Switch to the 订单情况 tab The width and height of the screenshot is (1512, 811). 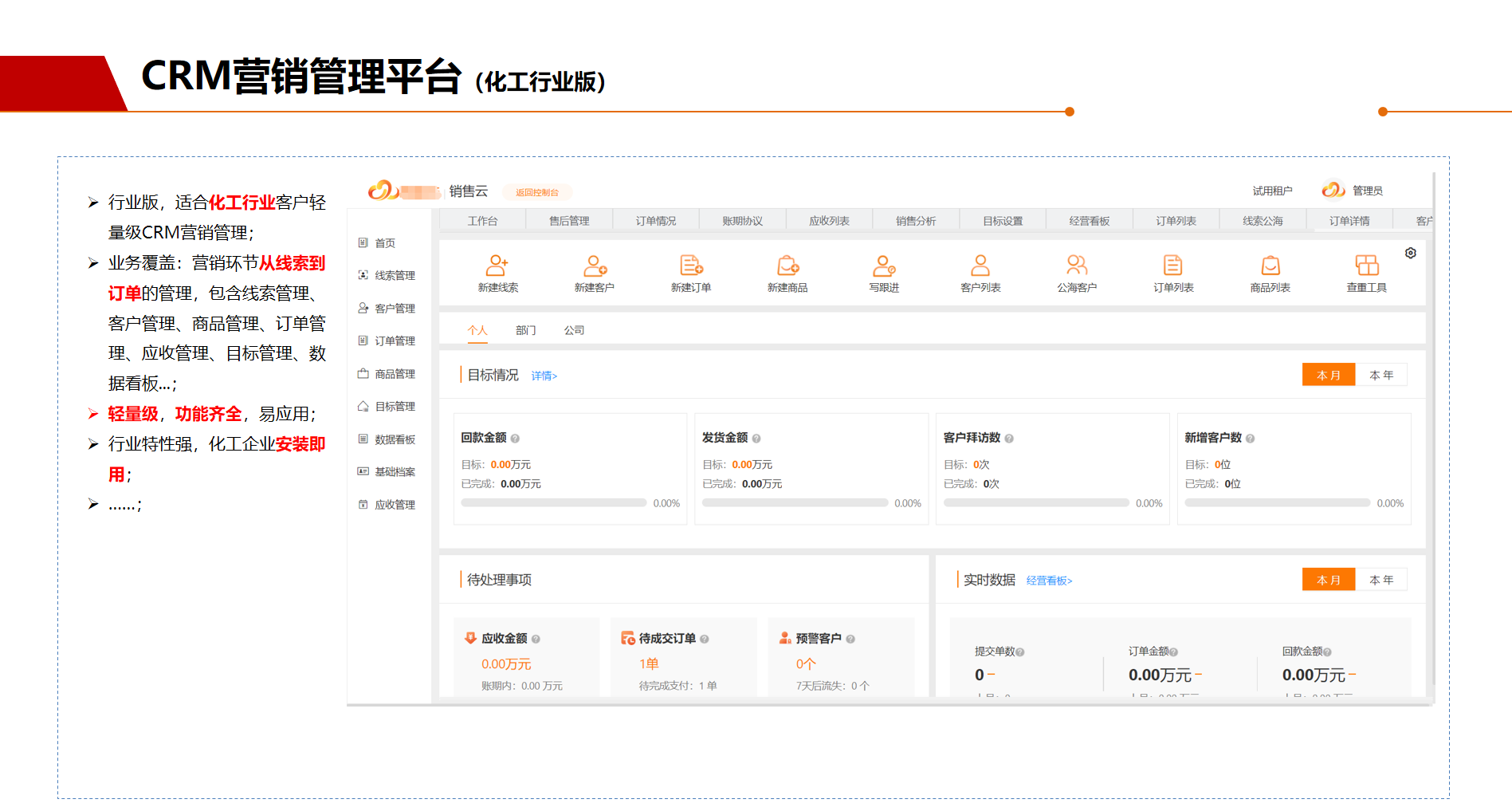click(x=656, y=221)
